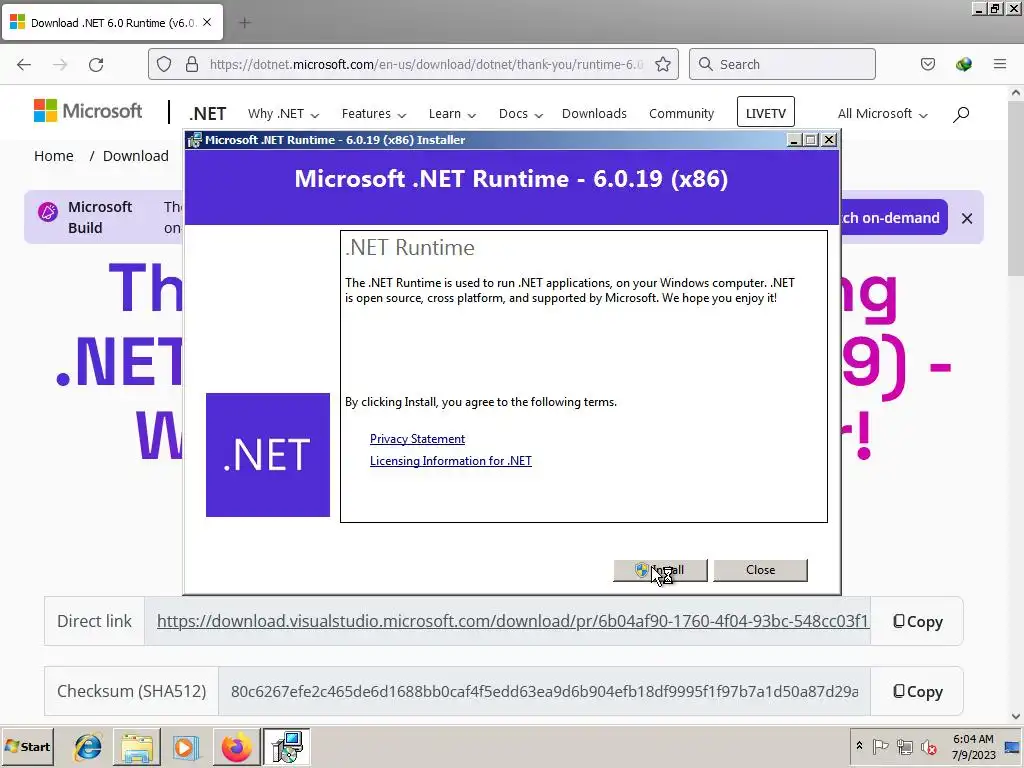Open the Community nav item

pyautogui.click(x=681, y=114)
